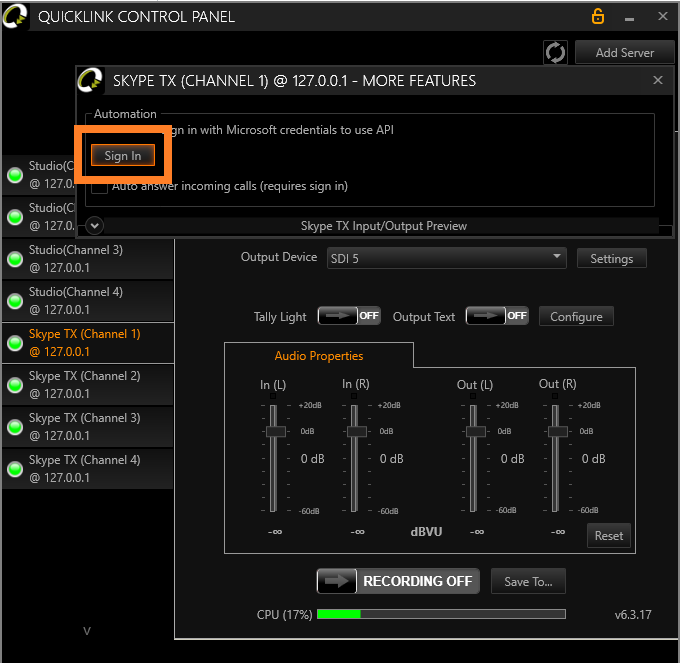Click green status light for Studio(Channel 3)

tap(15, 259)
